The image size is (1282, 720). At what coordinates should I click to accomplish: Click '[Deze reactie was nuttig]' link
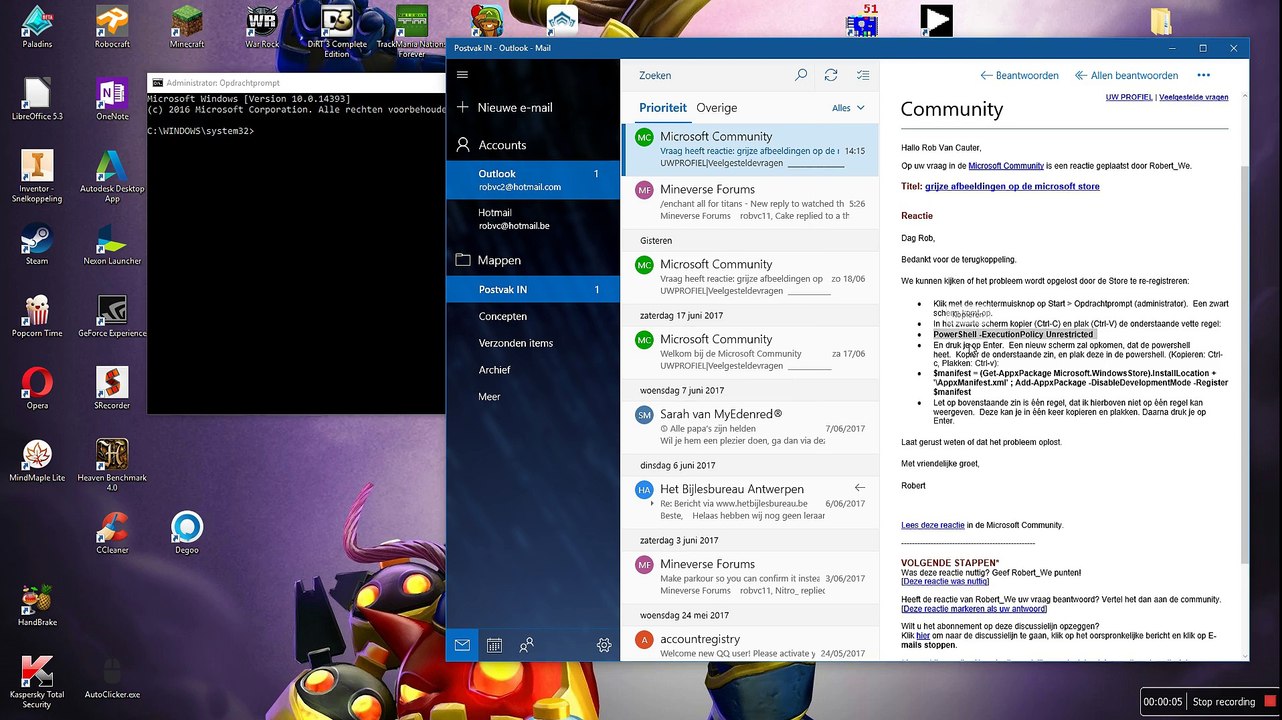[x=945, y=581]
